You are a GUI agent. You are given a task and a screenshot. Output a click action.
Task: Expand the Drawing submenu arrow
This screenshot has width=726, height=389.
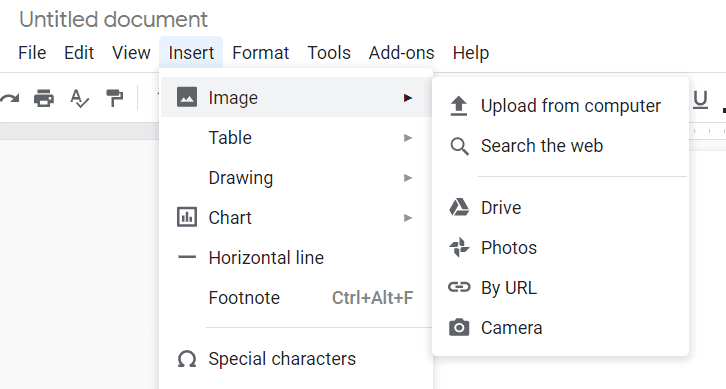[407, 178]
